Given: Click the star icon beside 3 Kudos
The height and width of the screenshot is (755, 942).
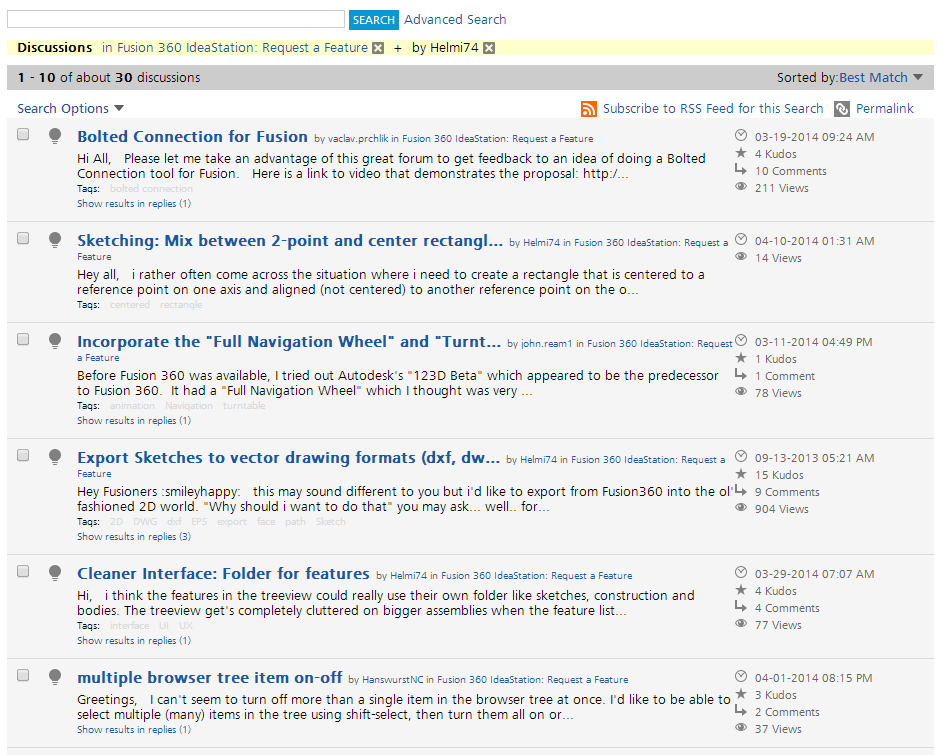Looking at the screenshot, I should [741, 694].
